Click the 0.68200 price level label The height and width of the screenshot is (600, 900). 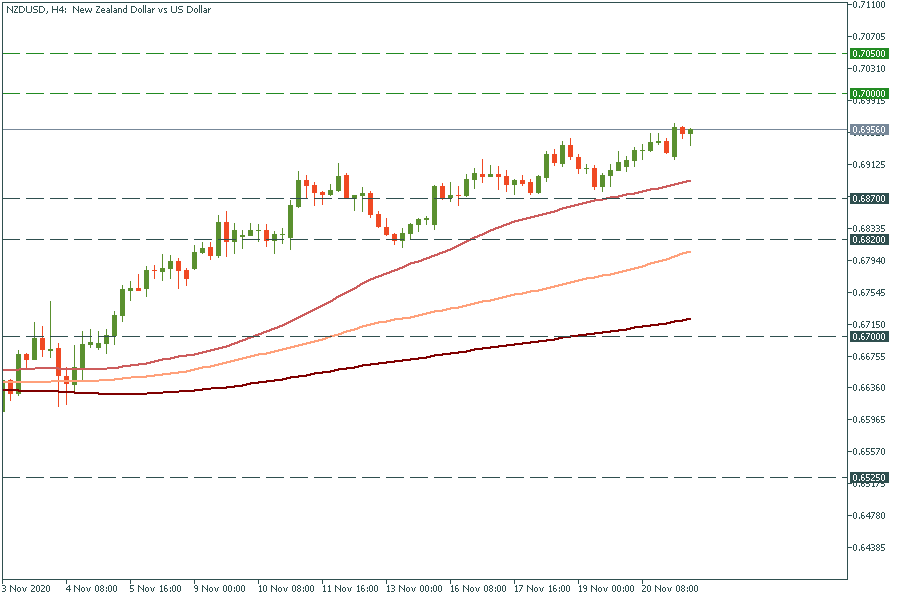click(x=866, y=239)
